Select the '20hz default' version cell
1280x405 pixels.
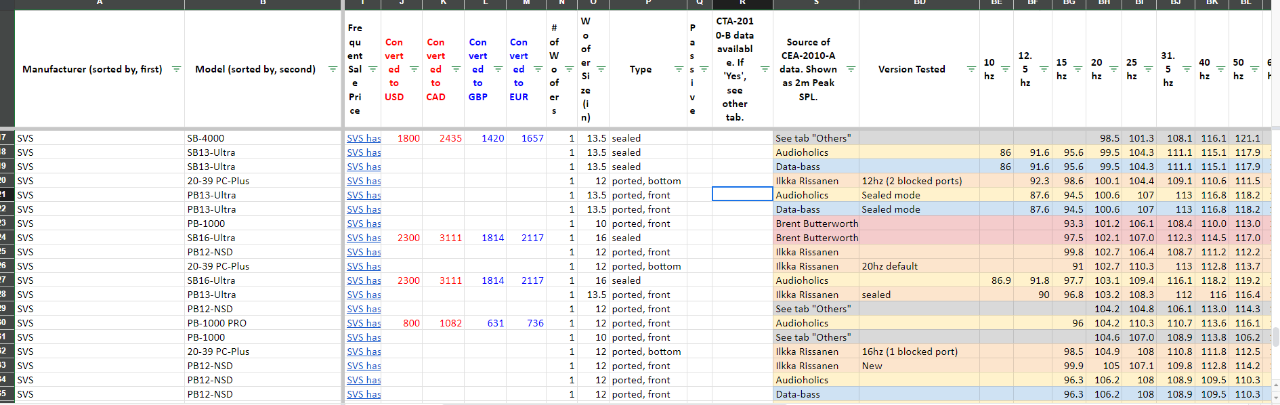pyautogui.click(x=919, y=266)
